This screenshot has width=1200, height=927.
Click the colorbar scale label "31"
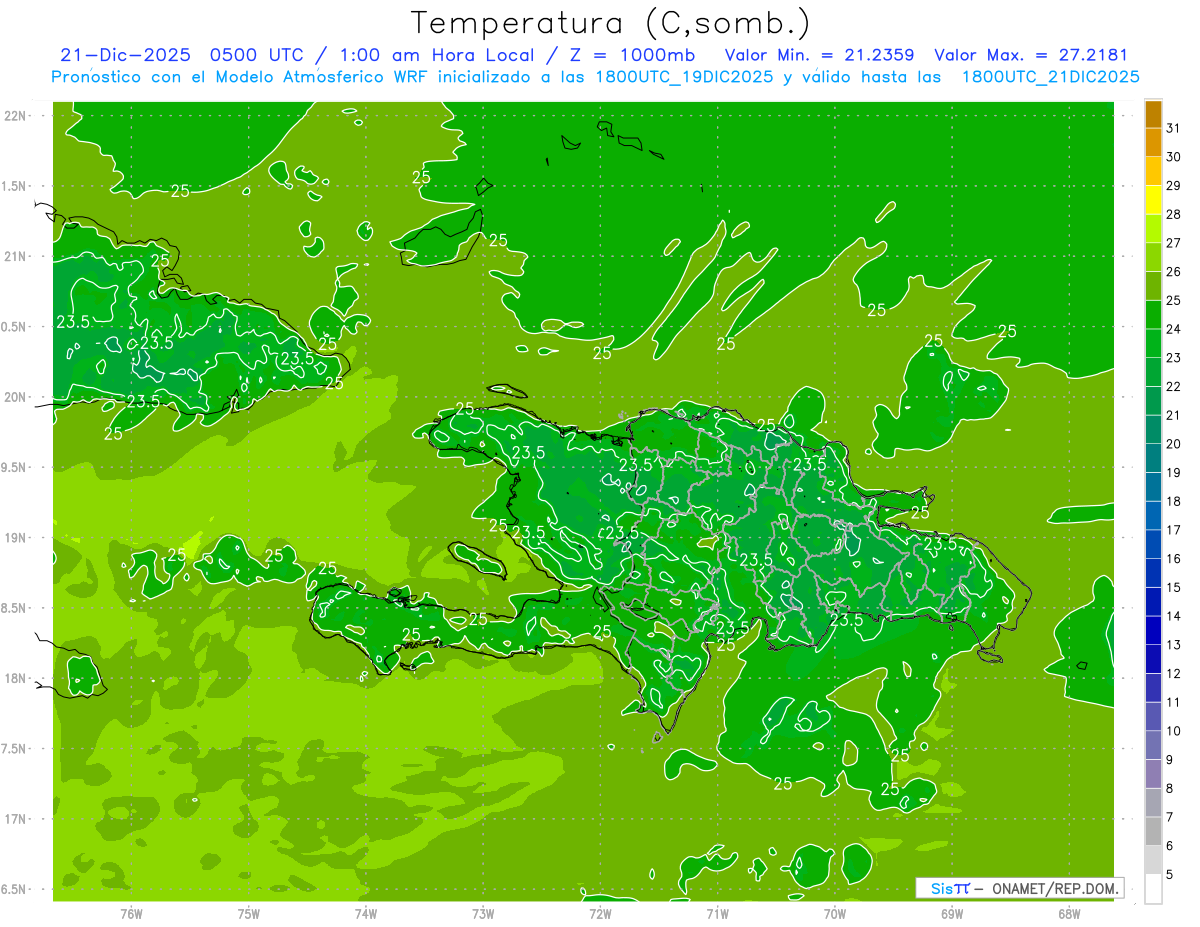(x=1174, y=128)
